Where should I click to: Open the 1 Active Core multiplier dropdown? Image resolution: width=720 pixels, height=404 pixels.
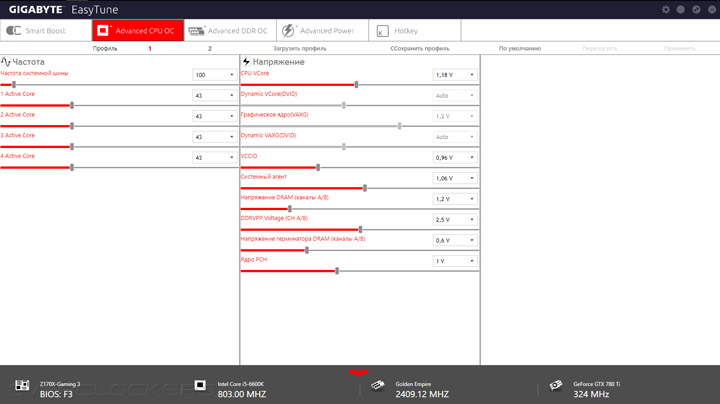214,95
